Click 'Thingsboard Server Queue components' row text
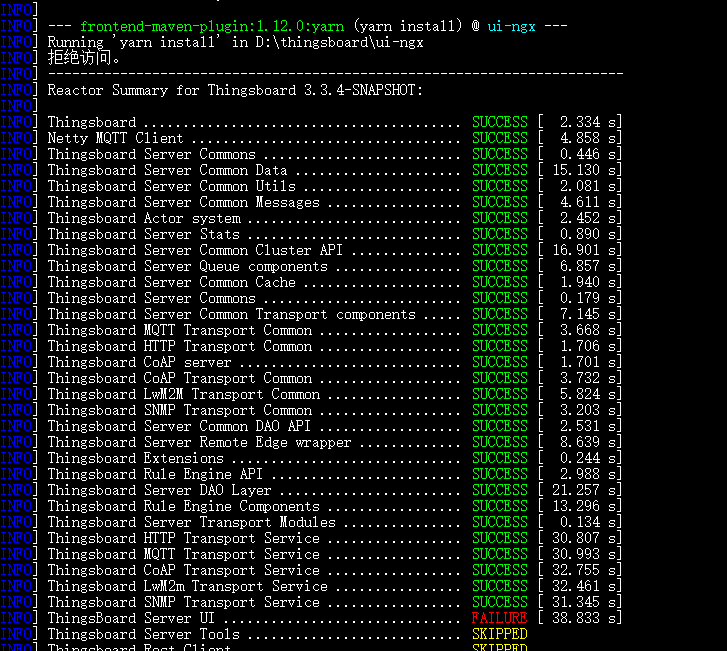The width and height of the screenshot is (727, 651). pyautogui.click(x=187, y=266)
